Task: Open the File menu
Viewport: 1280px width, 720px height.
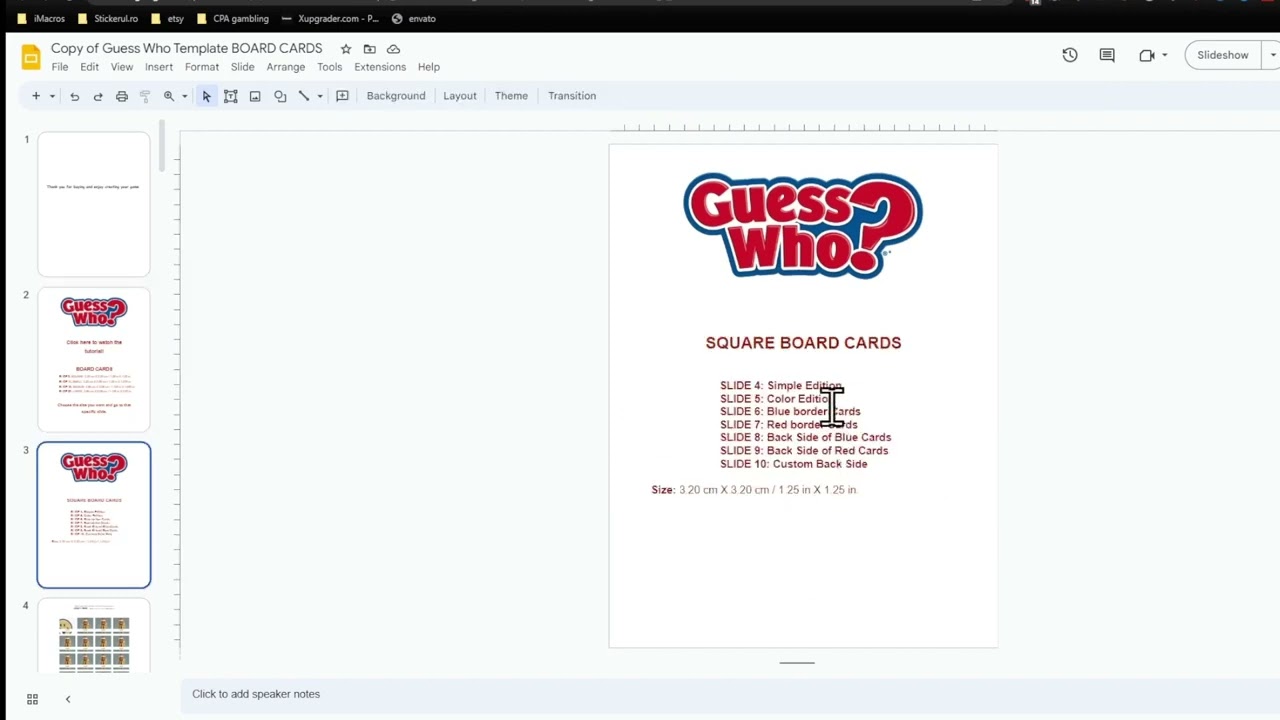Action: coord(60,67)
